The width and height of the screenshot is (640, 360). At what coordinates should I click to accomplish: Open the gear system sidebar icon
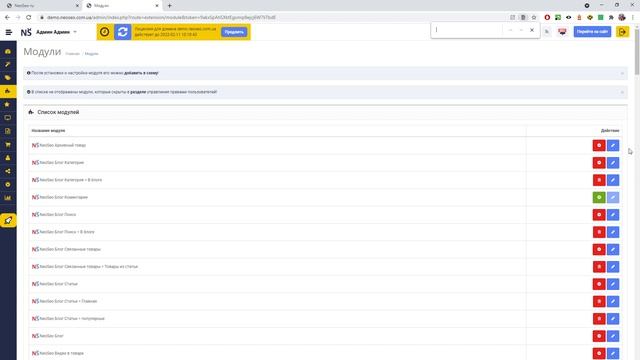coord(8,184)
